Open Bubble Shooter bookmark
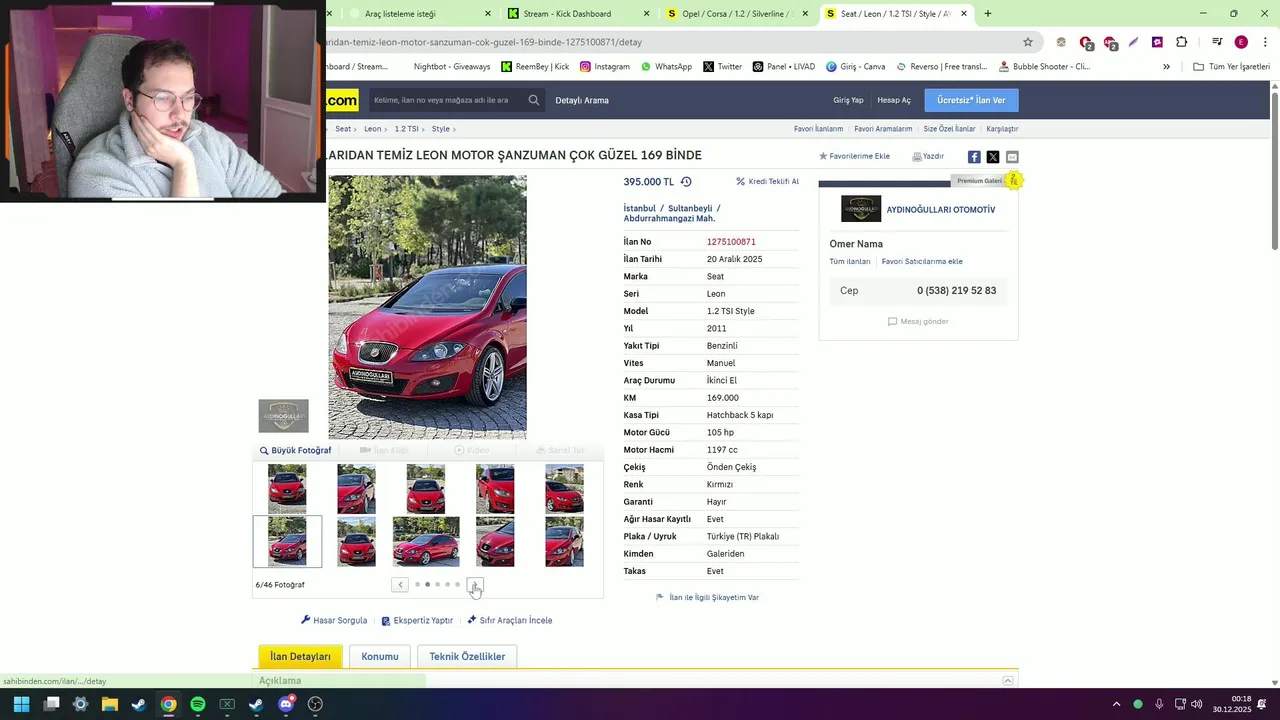This screenshot has width=1280, height=720. (x=1043, y=67)
